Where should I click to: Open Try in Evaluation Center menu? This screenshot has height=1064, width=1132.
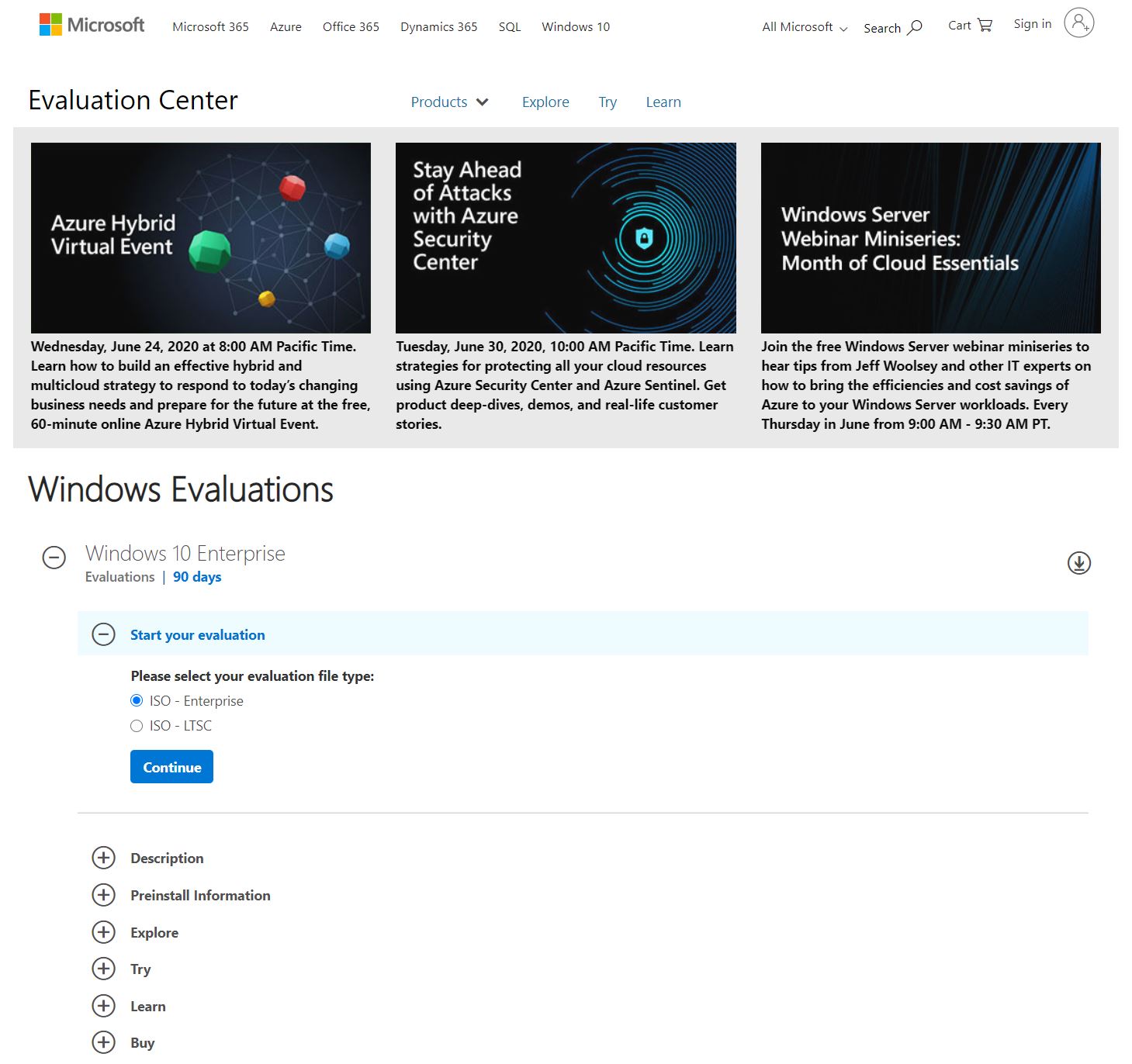click(608, 102)
